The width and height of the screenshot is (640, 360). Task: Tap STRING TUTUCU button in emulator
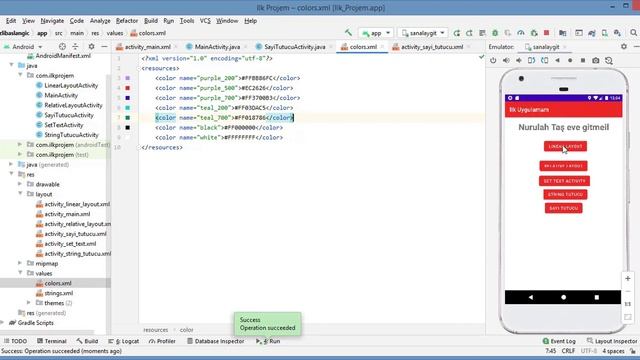coord(565,194)
